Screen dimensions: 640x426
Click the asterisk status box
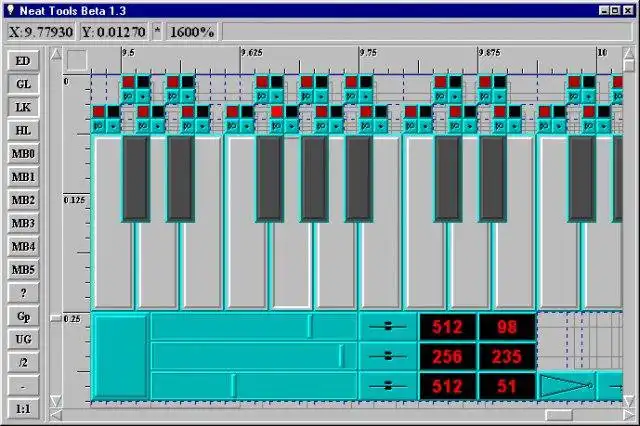tap(157, 32)
